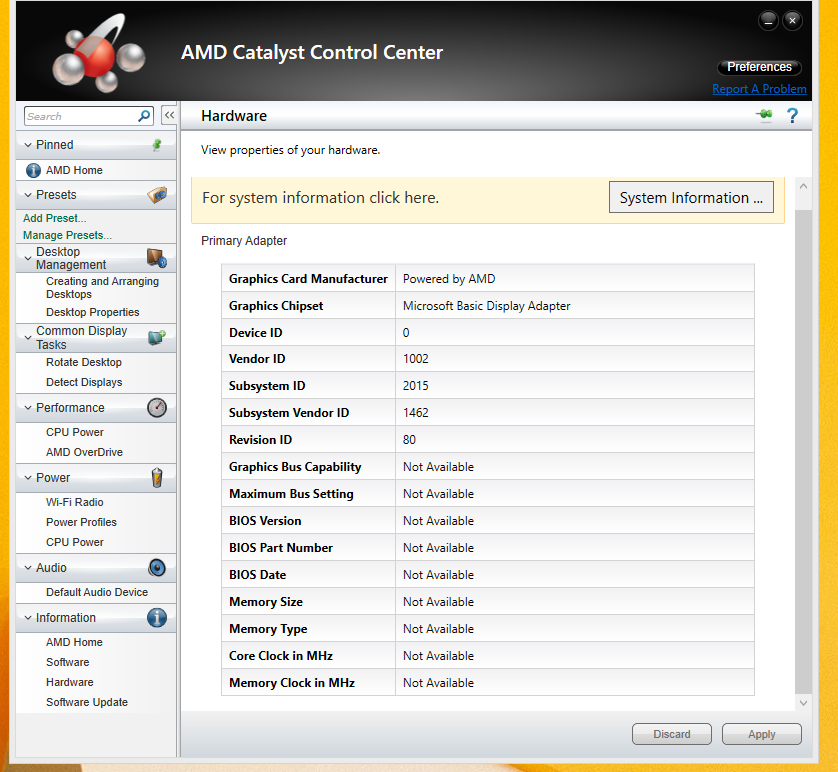Collapse the Common Display Tasks chevron
This screenshot has height=772, width=838.
click(x=28, y=338)
